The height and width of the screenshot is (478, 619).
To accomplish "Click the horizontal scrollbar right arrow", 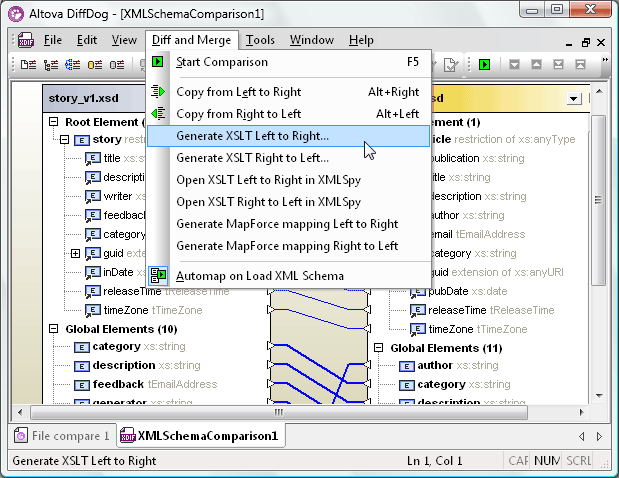I will [x=581, y=413].
